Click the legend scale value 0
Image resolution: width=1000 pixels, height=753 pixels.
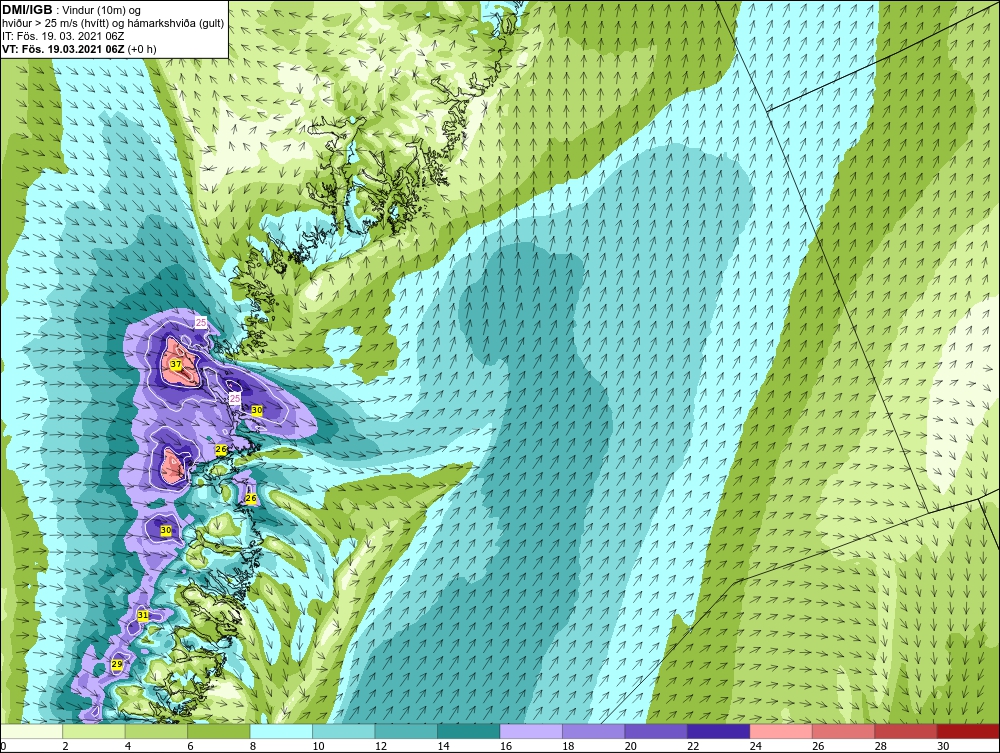pyautogui.click(x=3, y=746)
